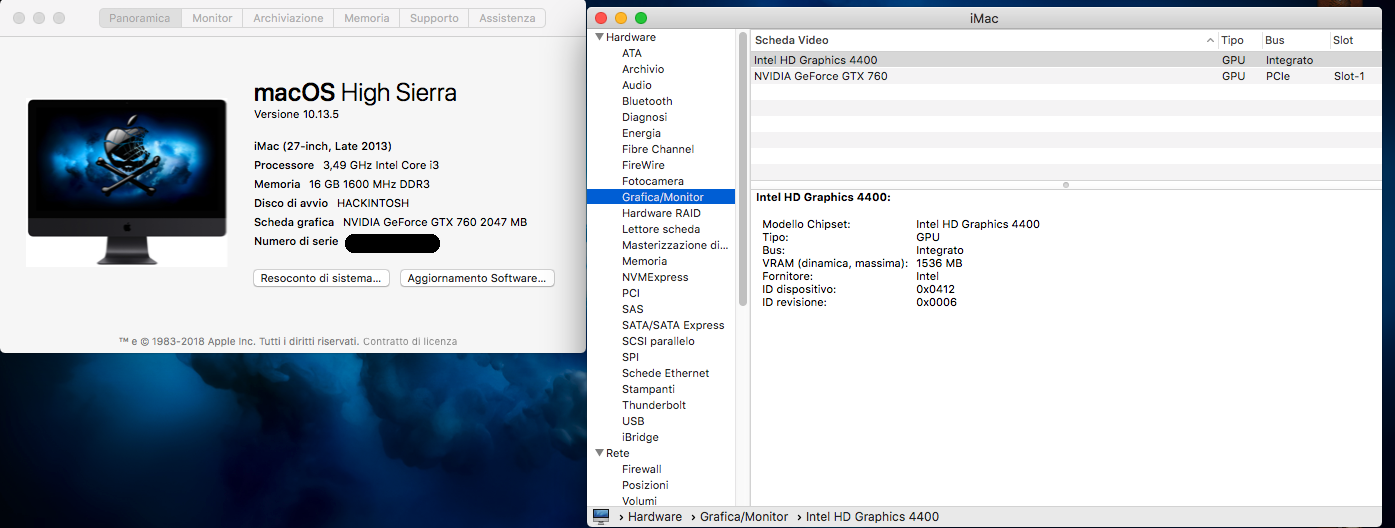Select Stampanti in sidebar

click(648, 389)
